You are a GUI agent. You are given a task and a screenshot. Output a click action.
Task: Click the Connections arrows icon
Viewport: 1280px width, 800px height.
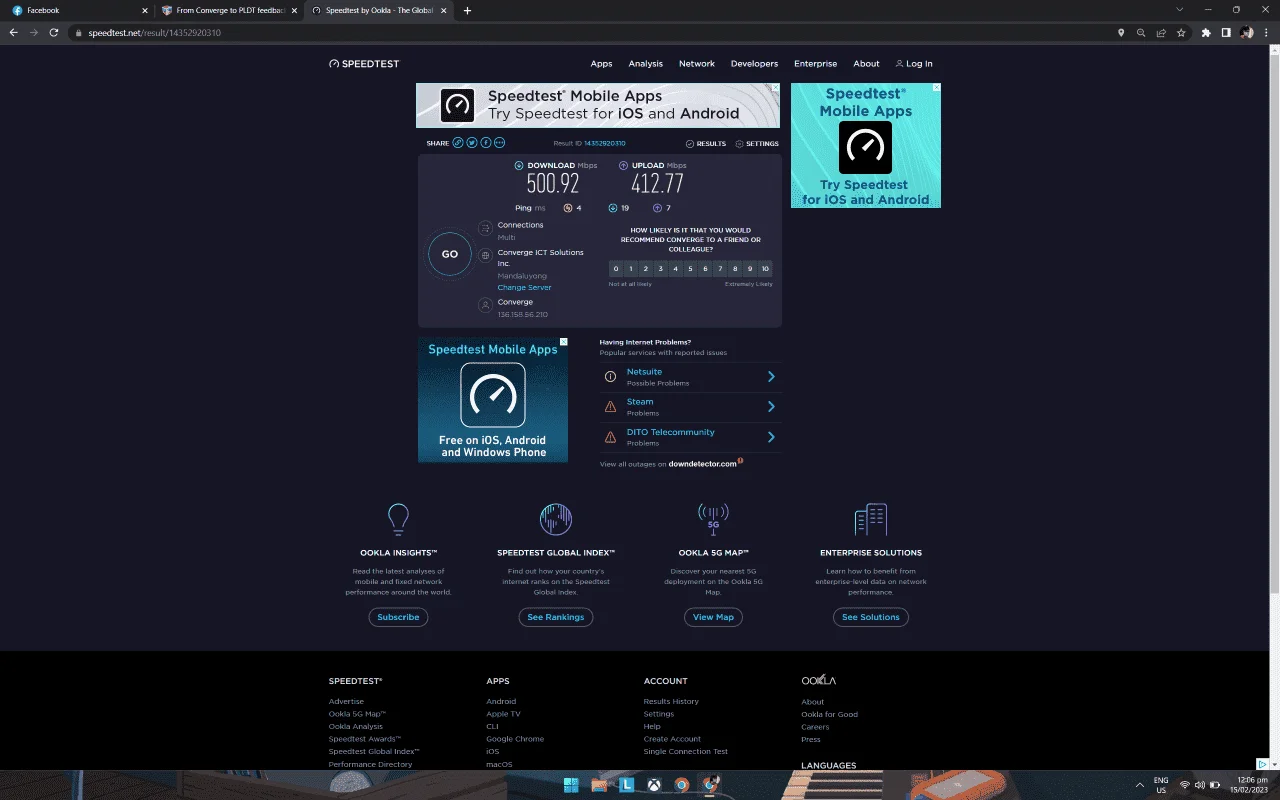(485, 229)
